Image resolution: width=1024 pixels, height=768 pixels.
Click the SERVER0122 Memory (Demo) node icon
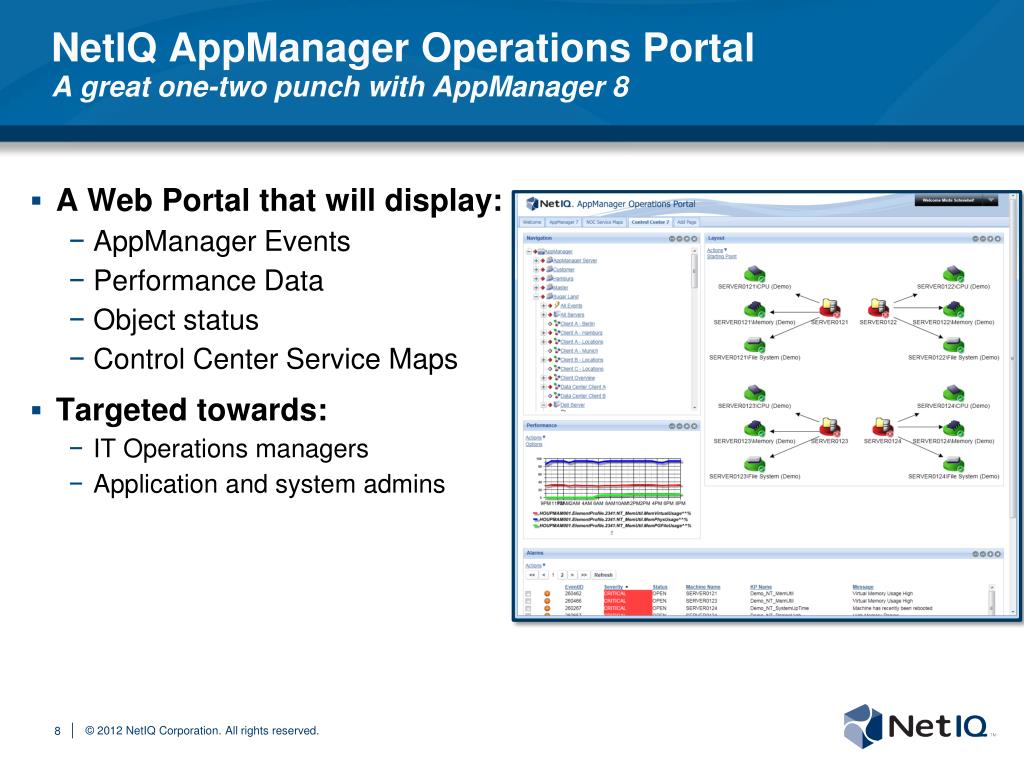pos(953,309)
